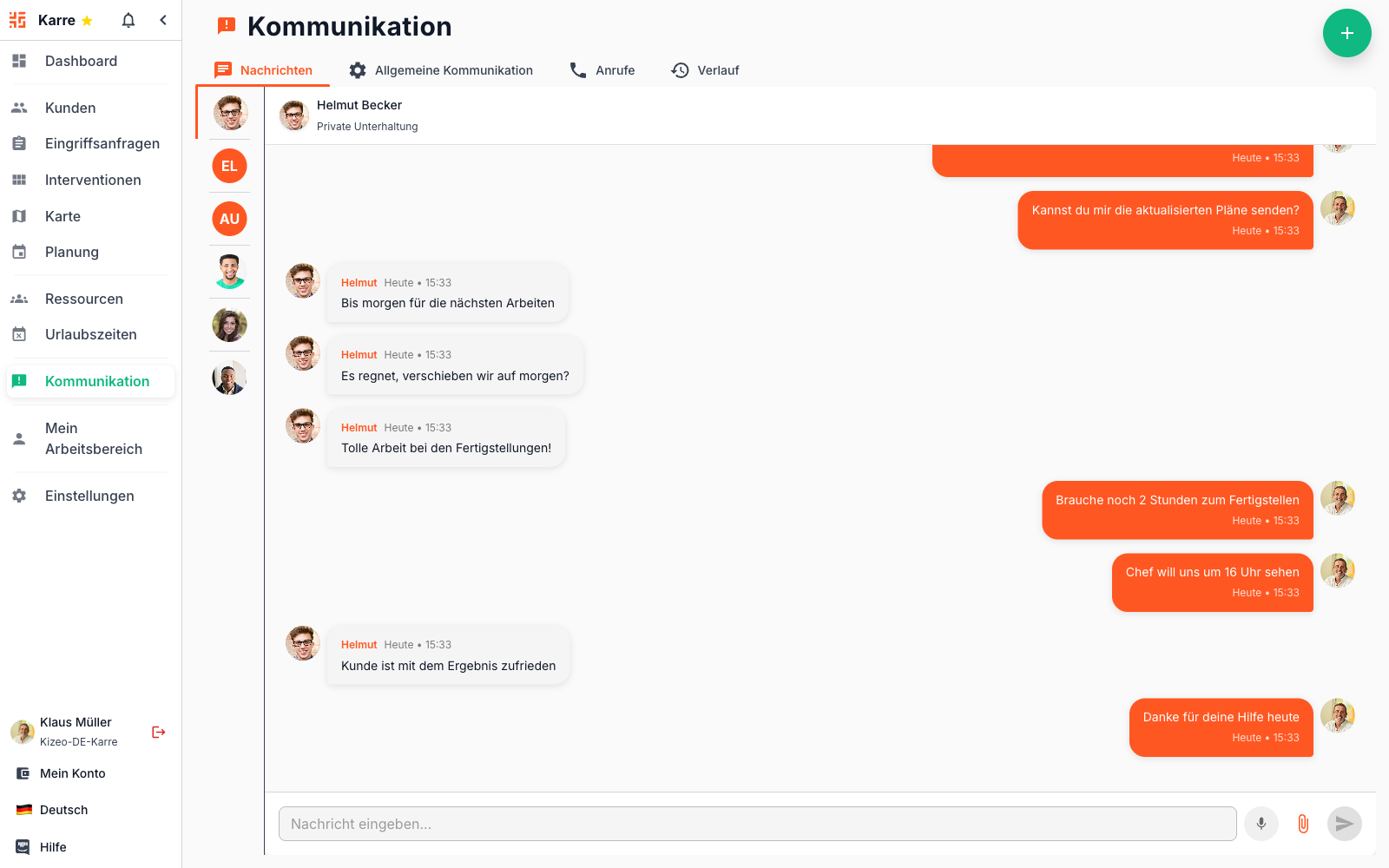Toggle the favorite star next to Karre
The width and height of the screenshot is (1389, 868).
click(87, 21)
